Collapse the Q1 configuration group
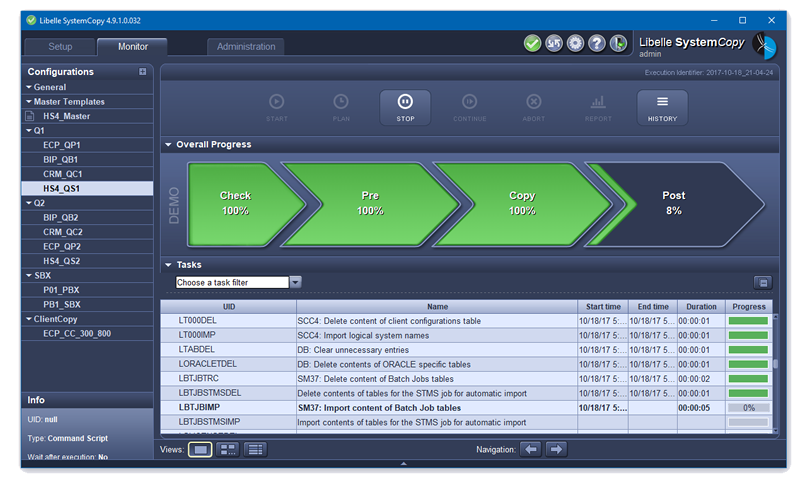Image resolution: width=800 pixels, height=478 pixels. (x=29, y=131)
